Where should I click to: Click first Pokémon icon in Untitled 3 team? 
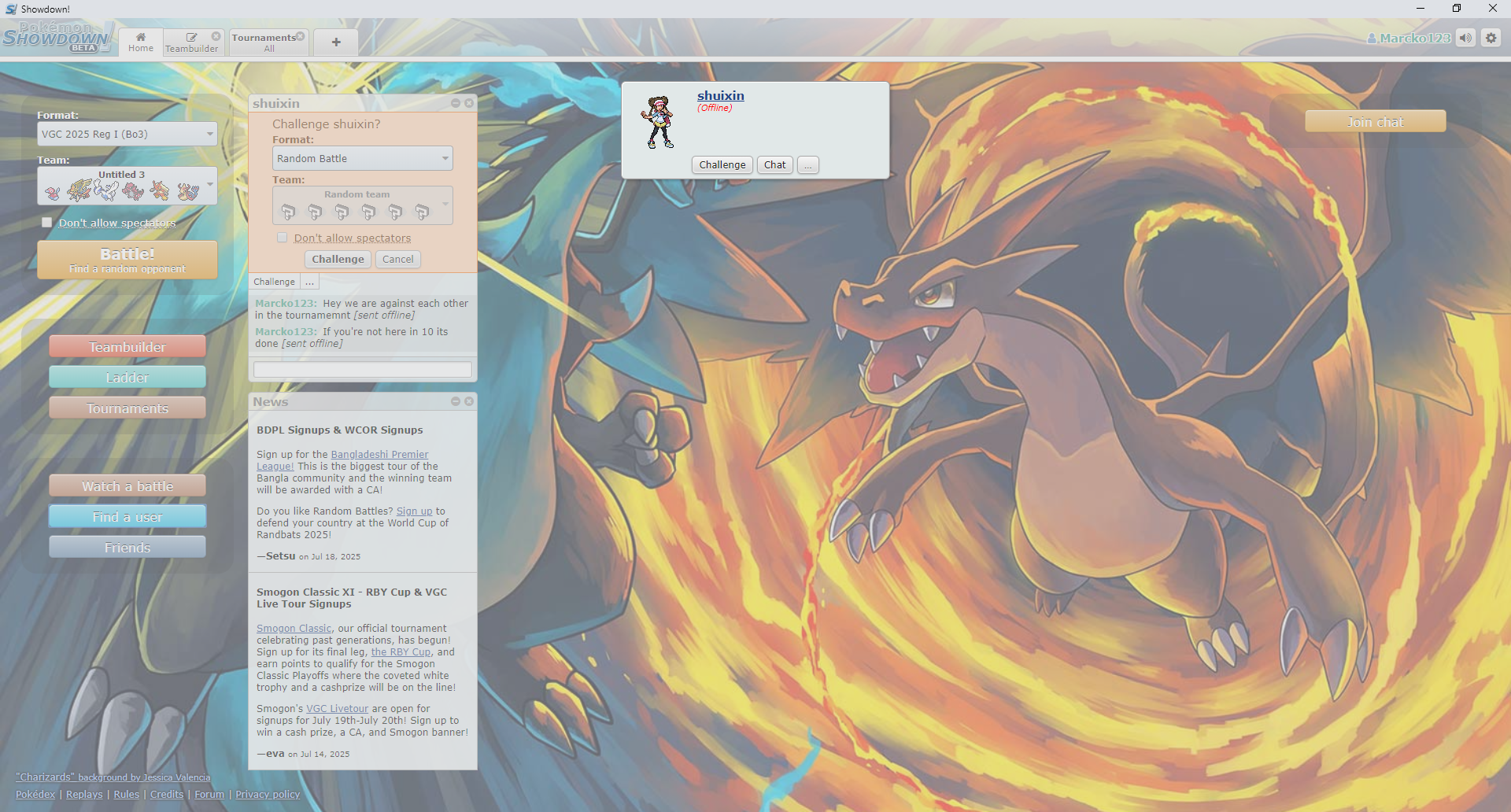[53, 191]
